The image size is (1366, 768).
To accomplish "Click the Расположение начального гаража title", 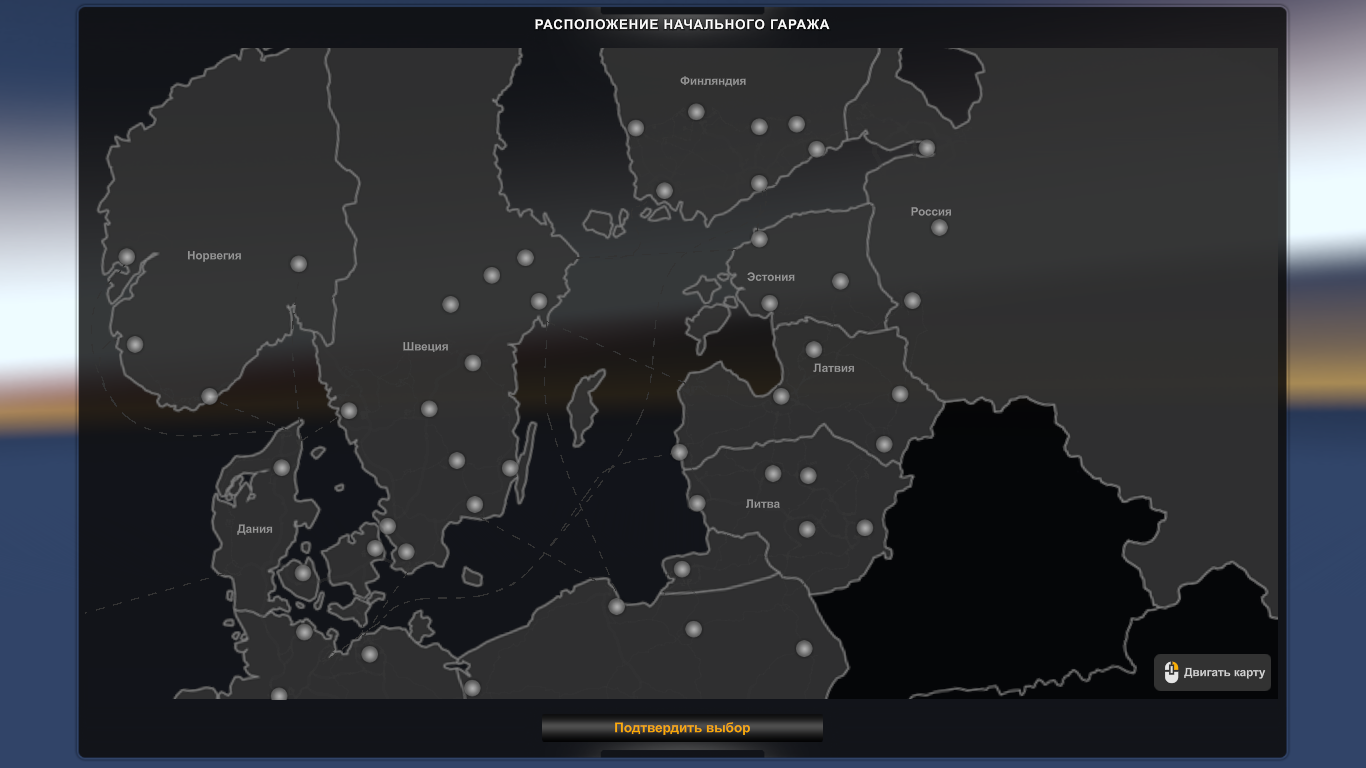I will pyautogui.click(x=682, y=24).
